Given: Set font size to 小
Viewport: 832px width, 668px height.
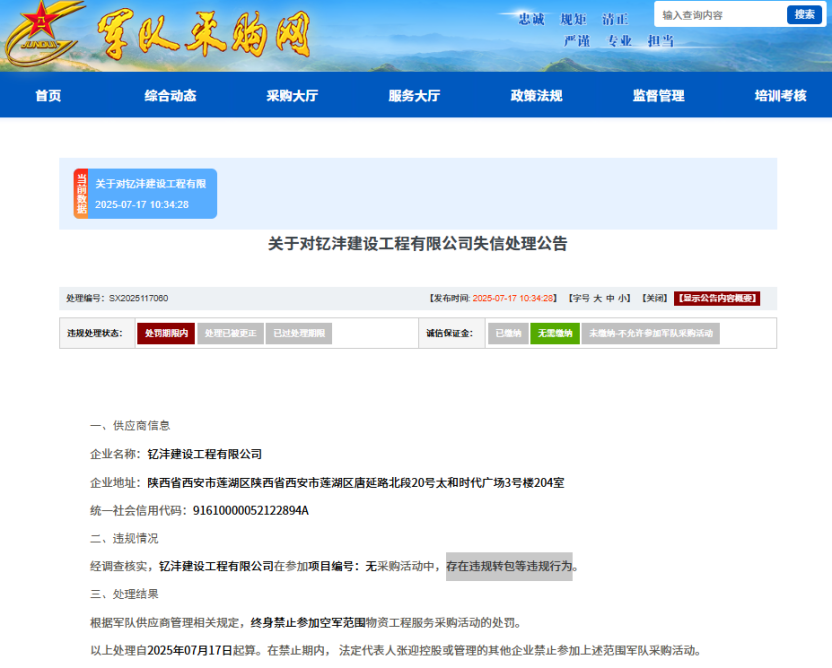Looking at the screenshot, I should pos(621,298).
